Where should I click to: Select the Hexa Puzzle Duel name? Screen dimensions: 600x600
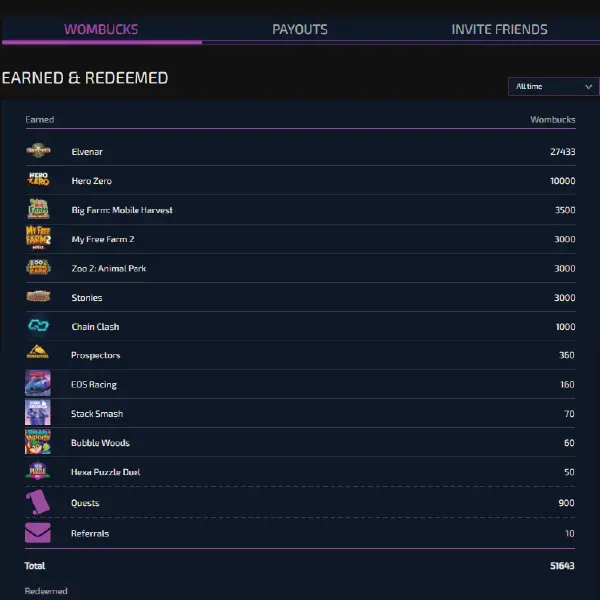pyautogui.click(x=106, y=472)
